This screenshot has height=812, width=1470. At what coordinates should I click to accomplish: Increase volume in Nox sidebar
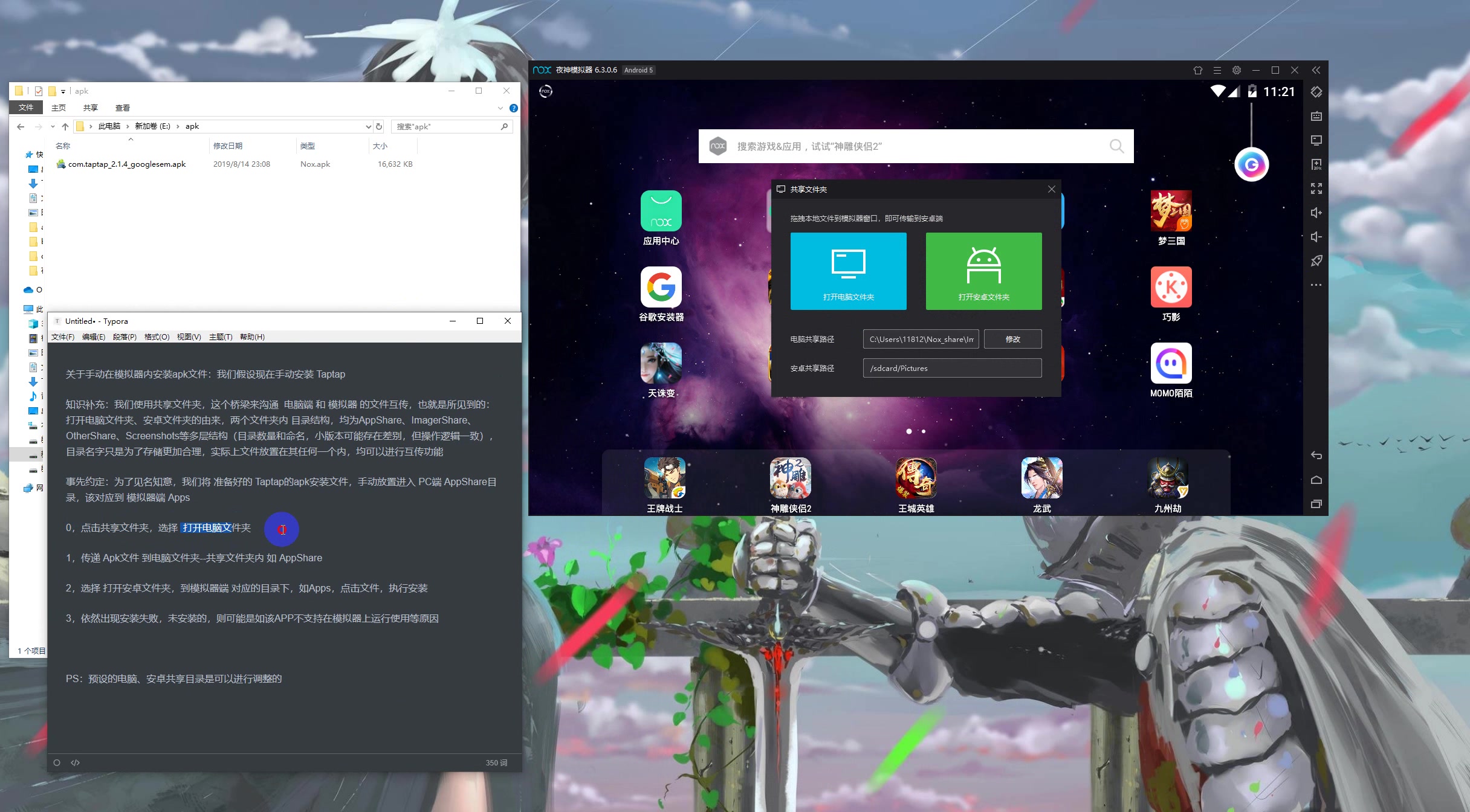pos(1316,213)
